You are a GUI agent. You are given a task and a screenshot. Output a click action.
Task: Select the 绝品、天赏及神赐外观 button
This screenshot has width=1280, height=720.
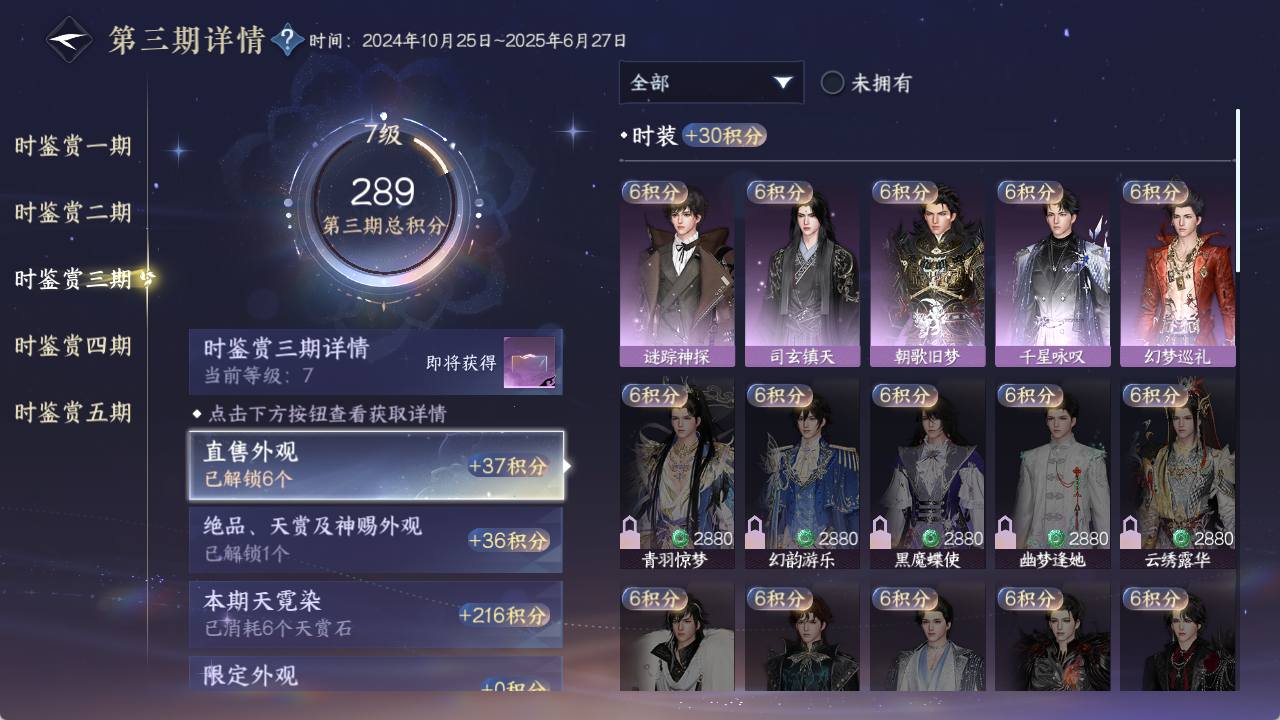pos(376,540)
